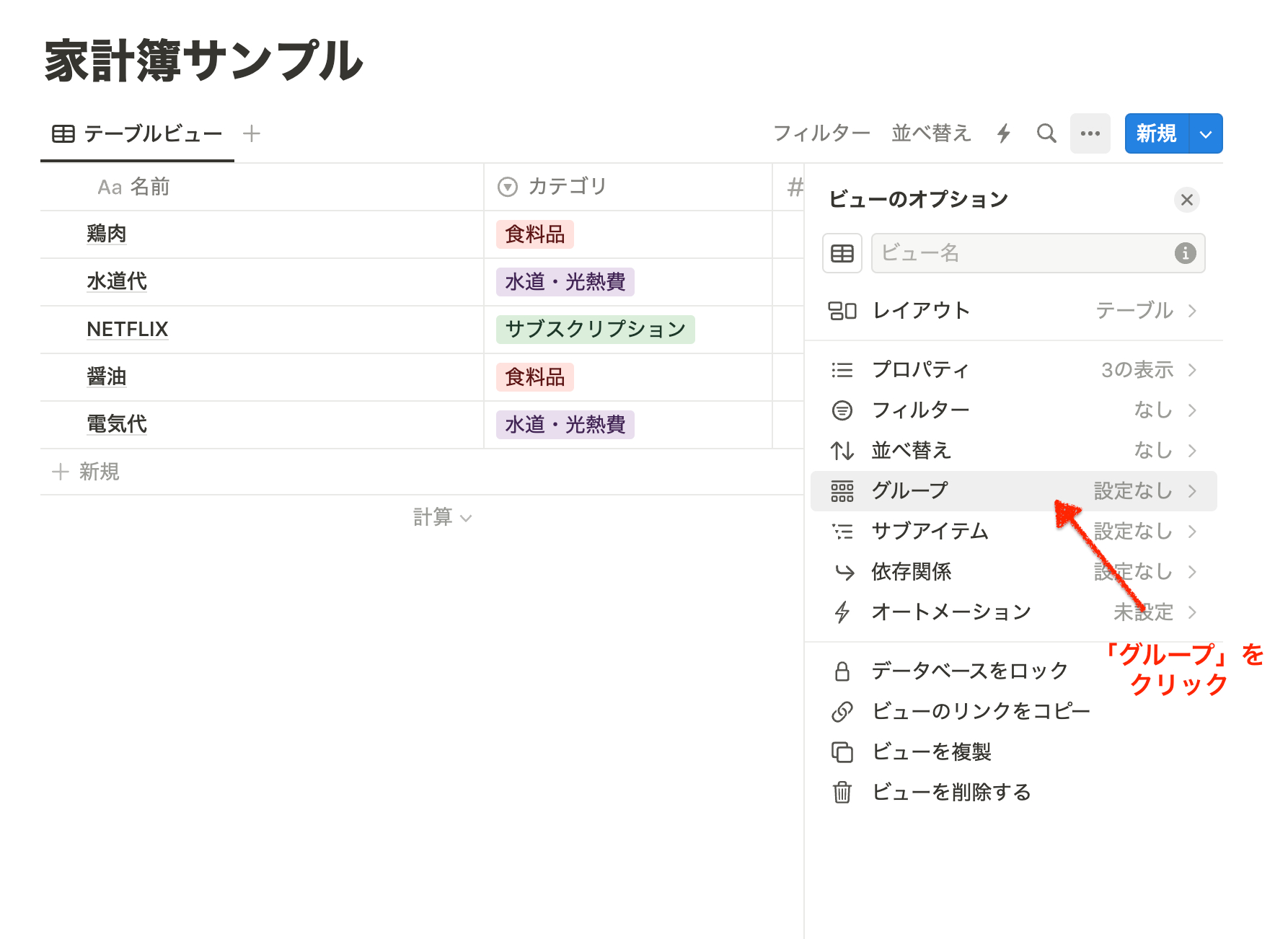Click the 新規 blue button
The image size is (1288, 939).
point(1155,133)
